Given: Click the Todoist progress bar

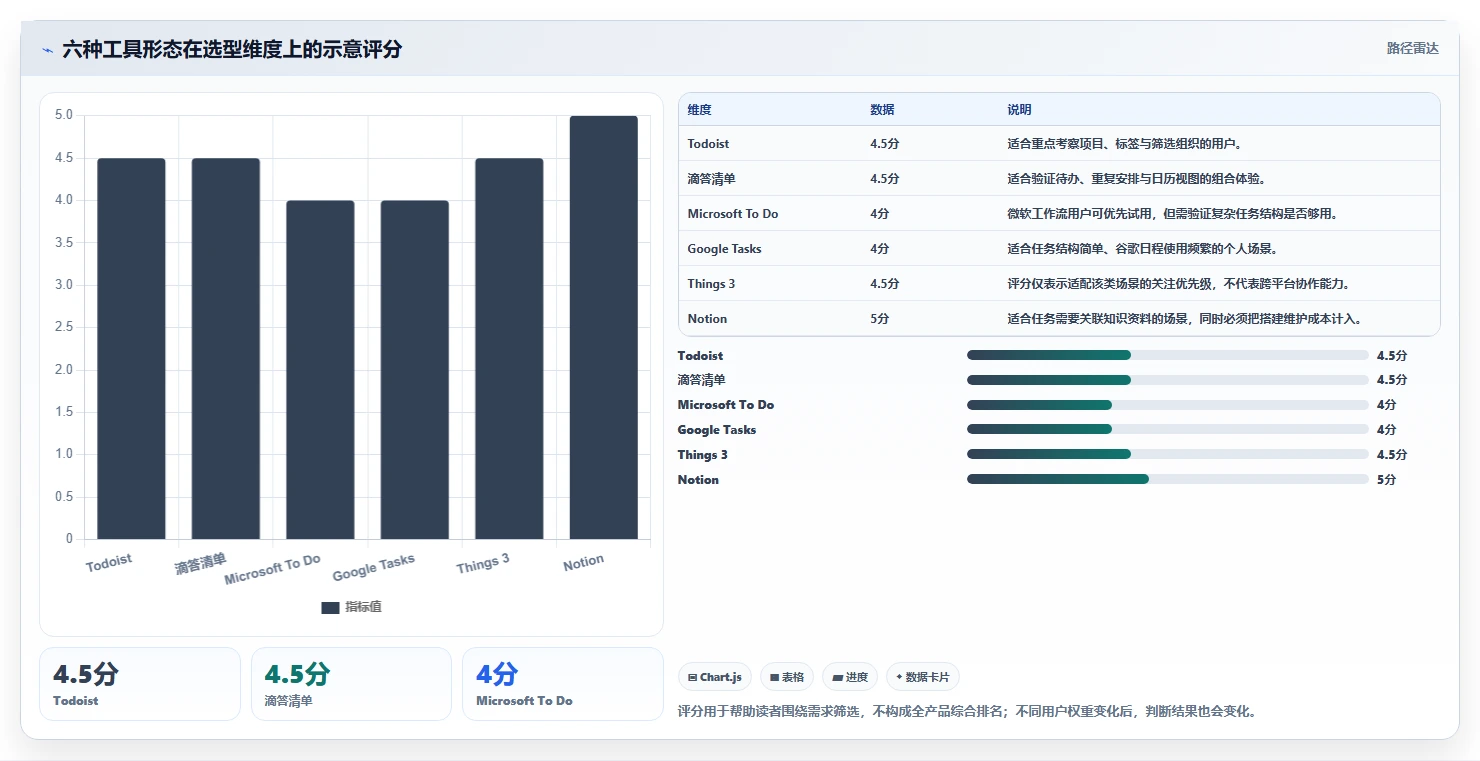Looking at the screenshot, I should pyautogui.click(x=1167, y=355).
